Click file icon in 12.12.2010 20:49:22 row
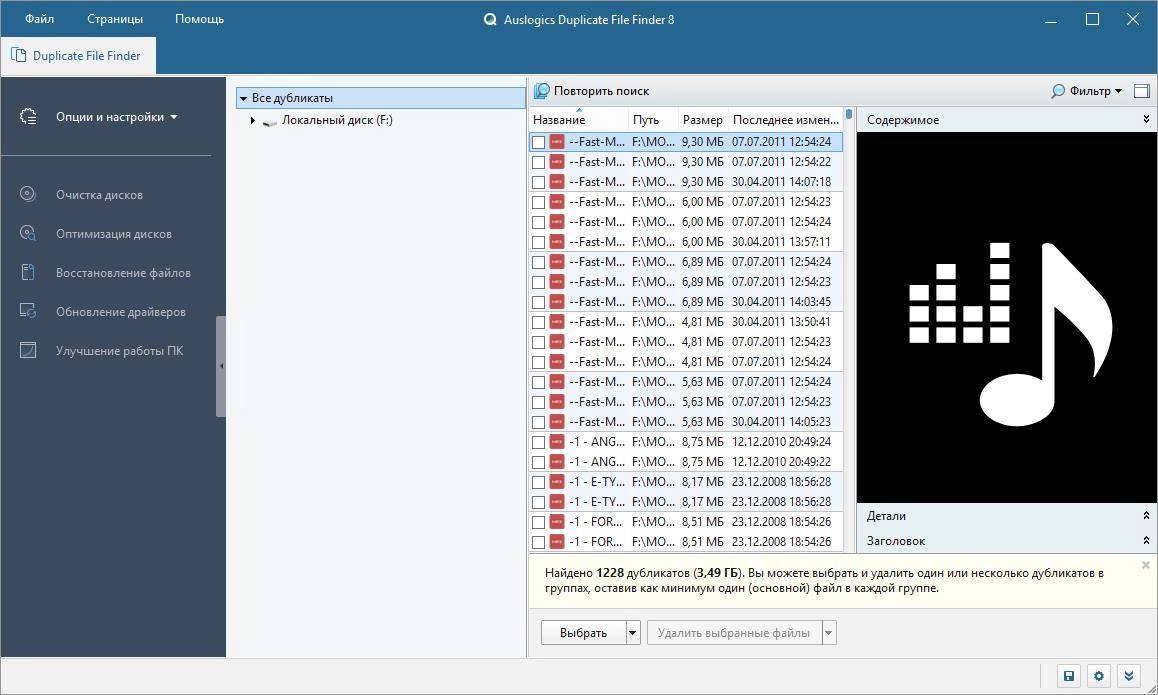 (557, 462)
